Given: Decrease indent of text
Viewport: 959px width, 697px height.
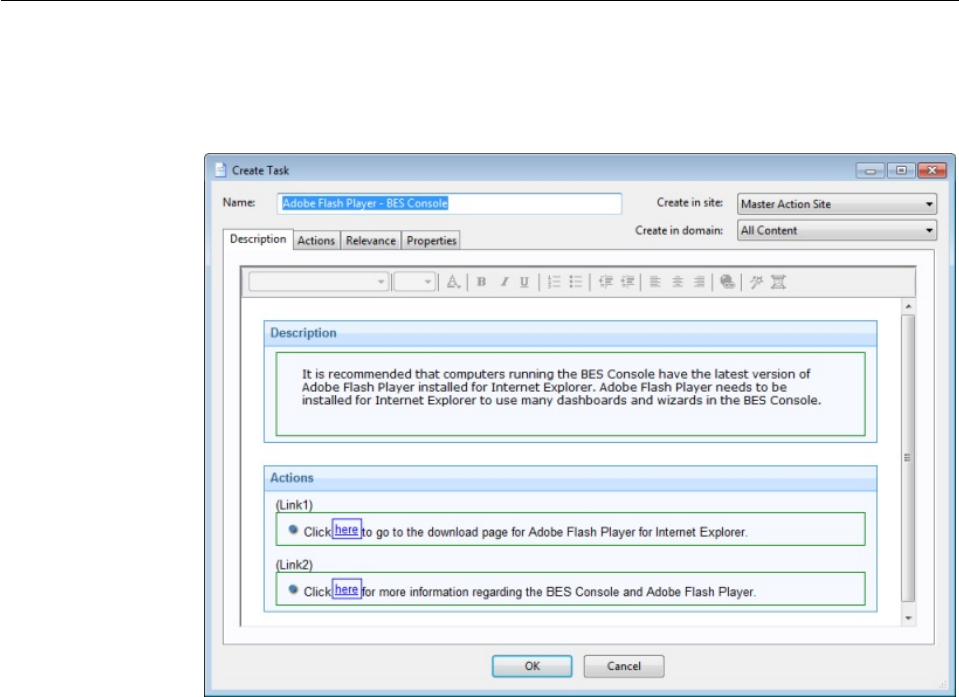Looking at the screenshot, I should 605,282.
